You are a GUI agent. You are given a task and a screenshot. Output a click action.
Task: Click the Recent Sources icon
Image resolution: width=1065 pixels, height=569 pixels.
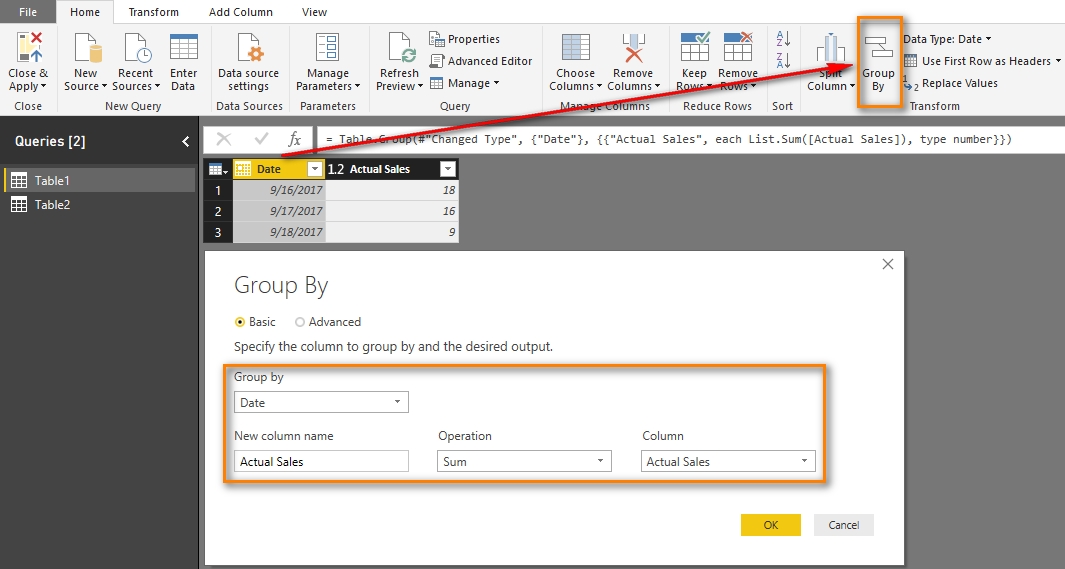(x=136, y=48)
